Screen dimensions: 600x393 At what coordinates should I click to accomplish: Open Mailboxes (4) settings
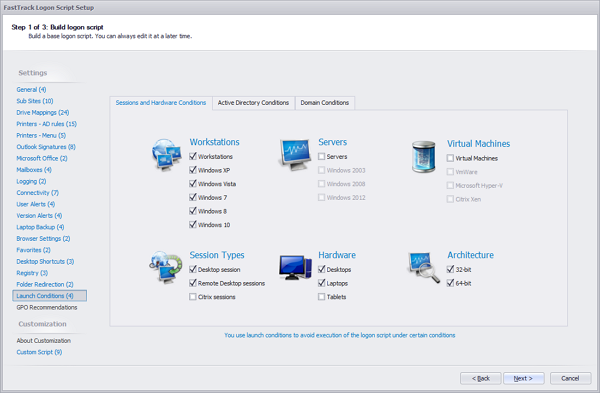[34, 170]
